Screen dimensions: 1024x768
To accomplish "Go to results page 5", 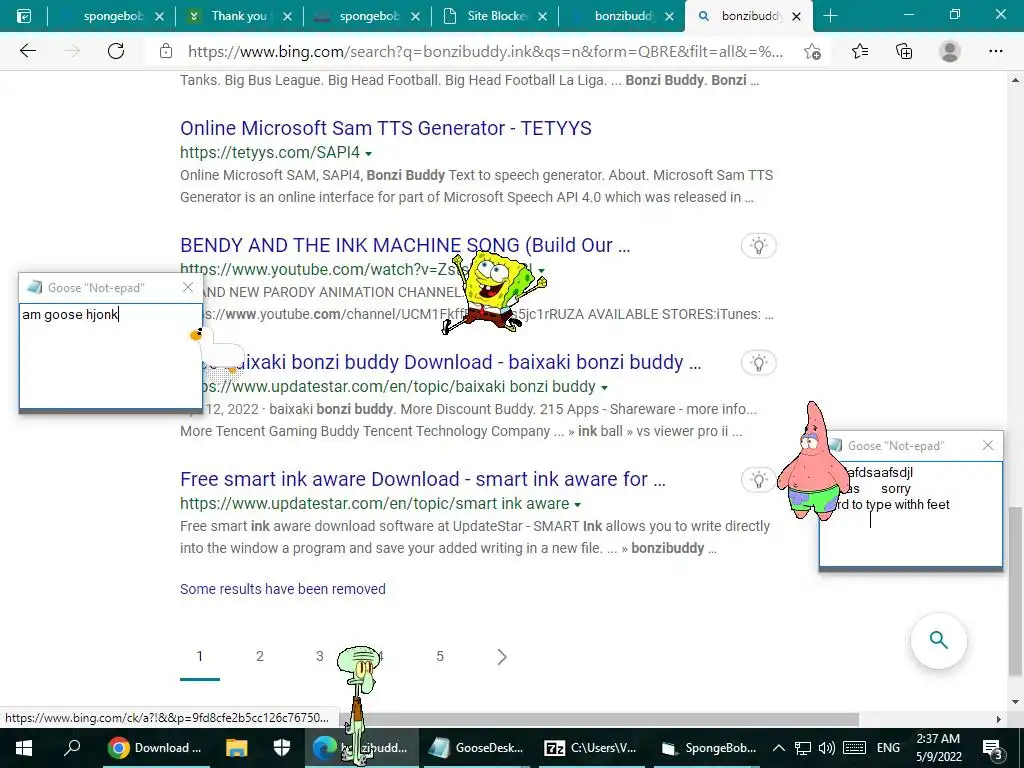I will 440,656.
